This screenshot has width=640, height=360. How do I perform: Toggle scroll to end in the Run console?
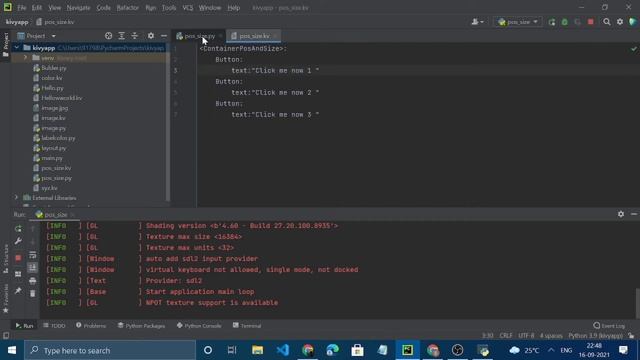point(33,268)
